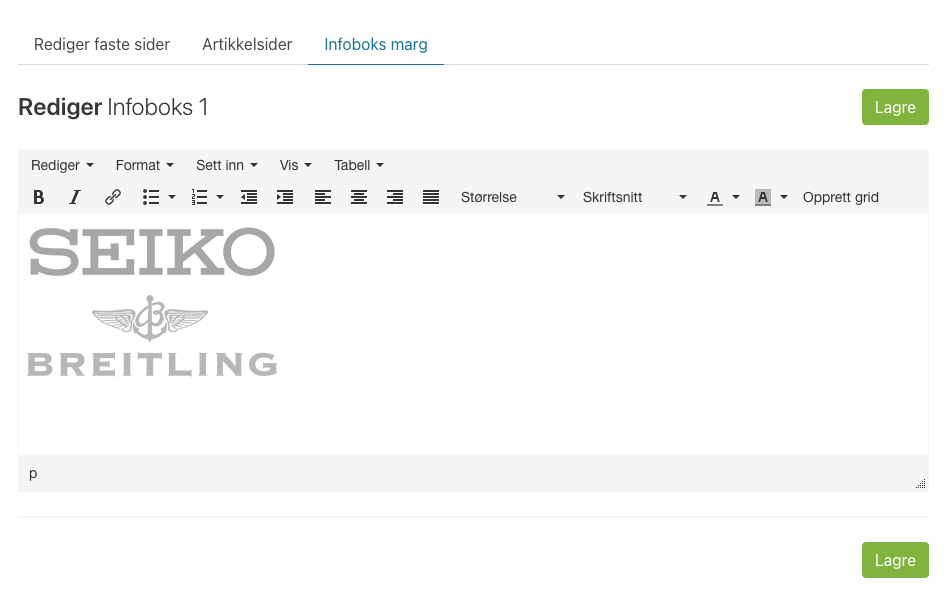Select the Infoboks marg tab
The image size is (952, 601).
tap(376, 44)
